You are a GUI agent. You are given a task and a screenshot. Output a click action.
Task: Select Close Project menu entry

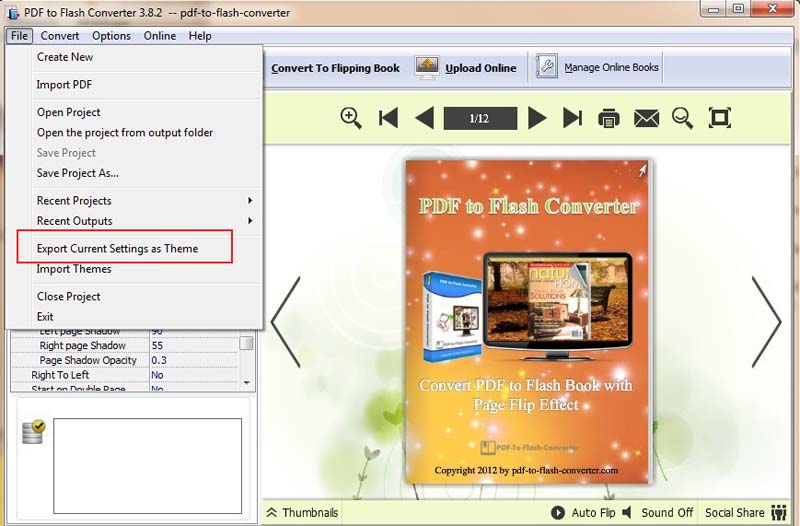pos(68,296)
